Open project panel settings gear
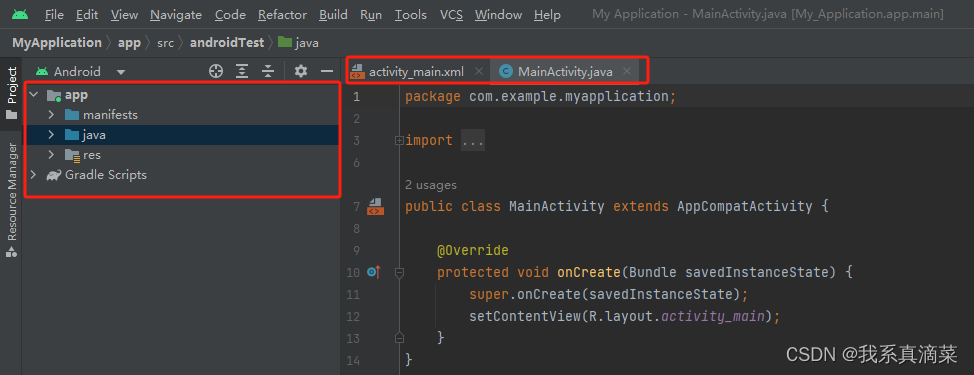Viewport: 974px width, 375px height. click(x=301, y=71)
